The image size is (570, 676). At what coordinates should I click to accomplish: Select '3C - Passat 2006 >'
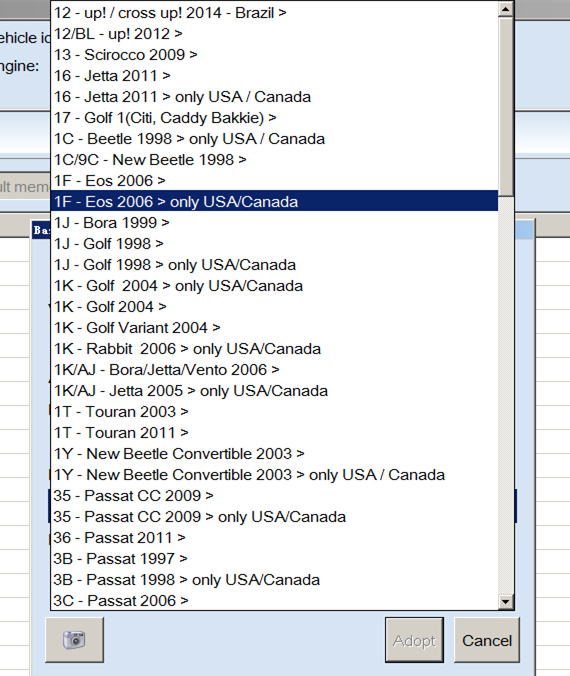[x=274, y=601]
